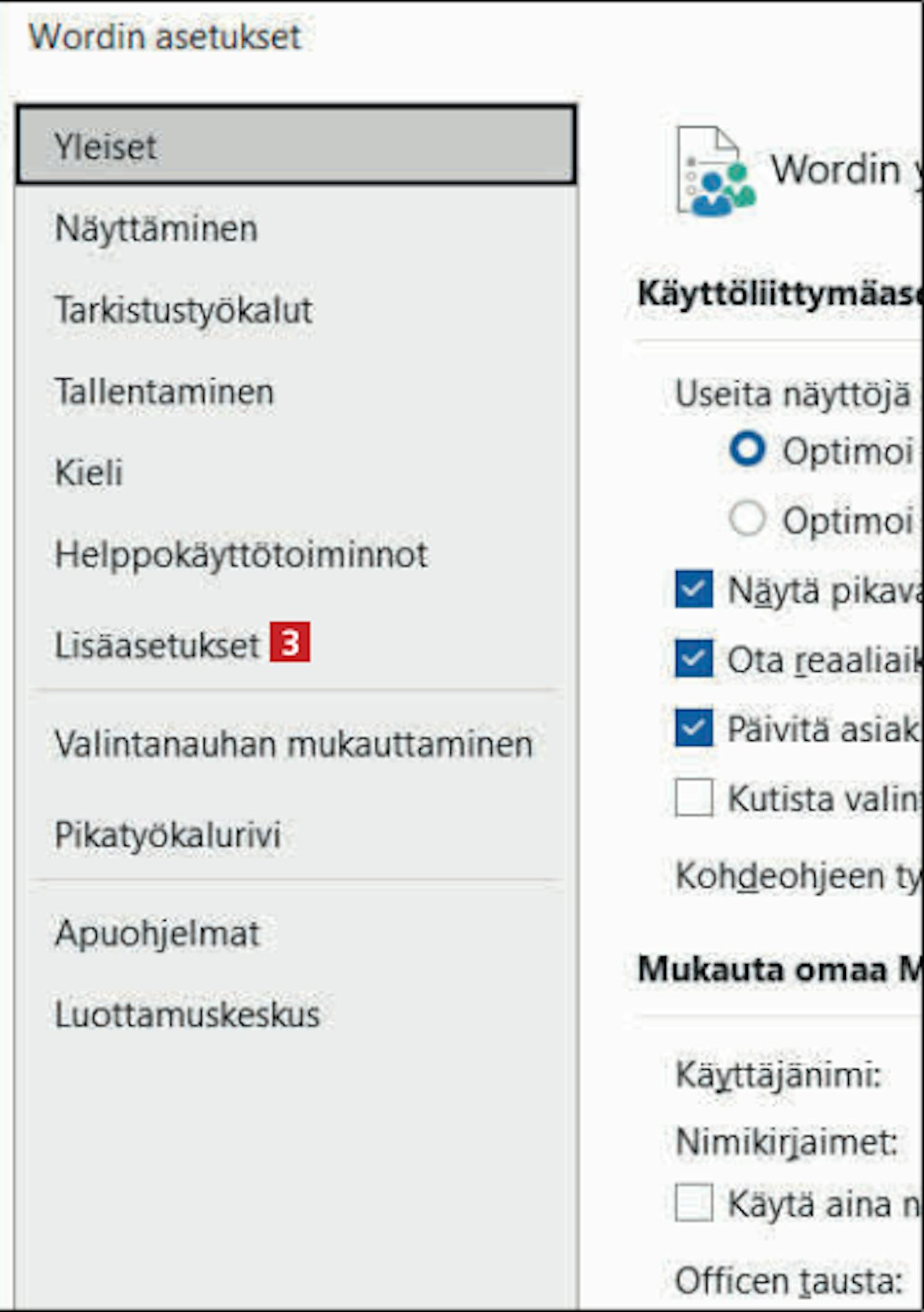Open Tarkistustyökalut settings

(296, 310)
